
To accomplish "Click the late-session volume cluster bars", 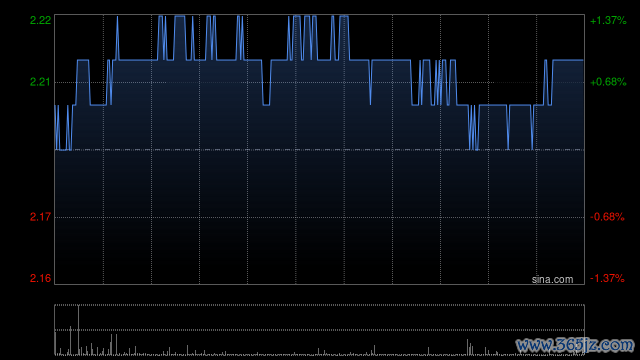I will point(470,347).
